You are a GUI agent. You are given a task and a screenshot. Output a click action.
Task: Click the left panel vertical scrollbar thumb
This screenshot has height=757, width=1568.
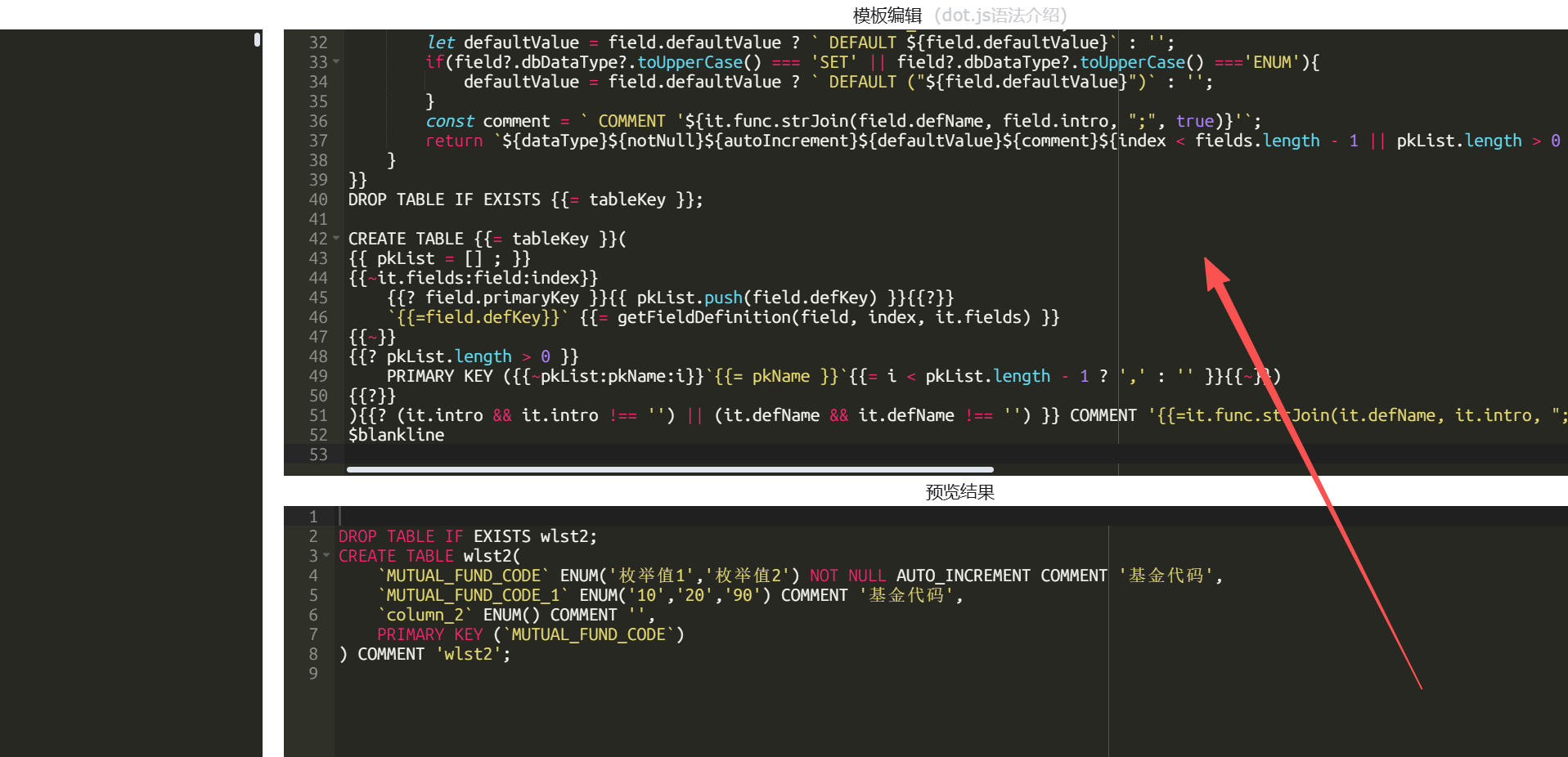[x=257, y=39]
